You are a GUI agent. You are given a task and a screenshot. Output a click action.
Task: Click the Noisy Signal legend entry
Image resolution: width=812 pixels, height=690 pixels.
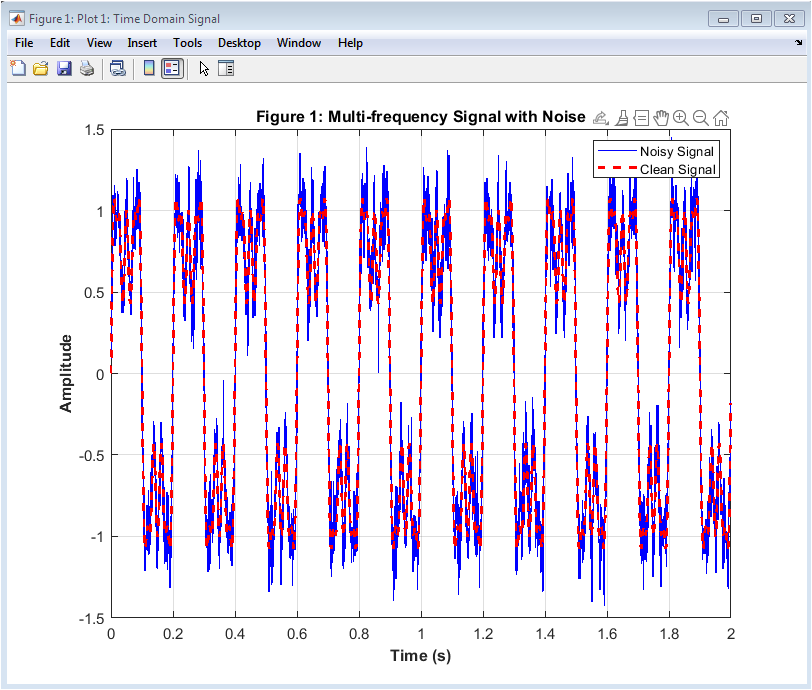(677, 151)
